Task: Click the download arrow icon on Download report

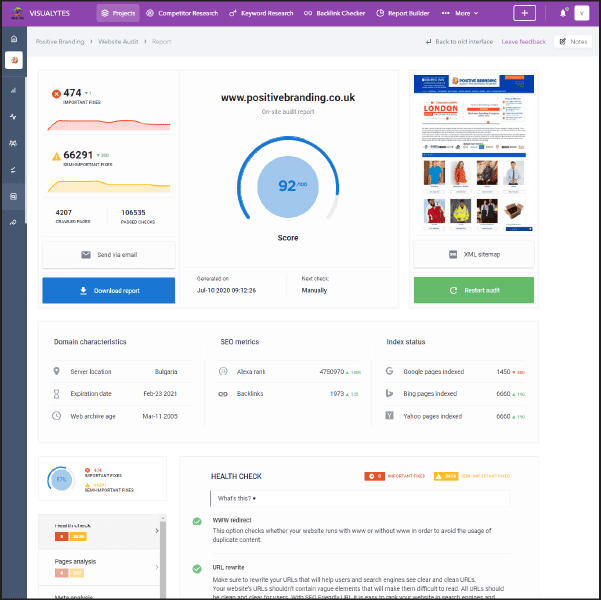Action: (83, 291)
